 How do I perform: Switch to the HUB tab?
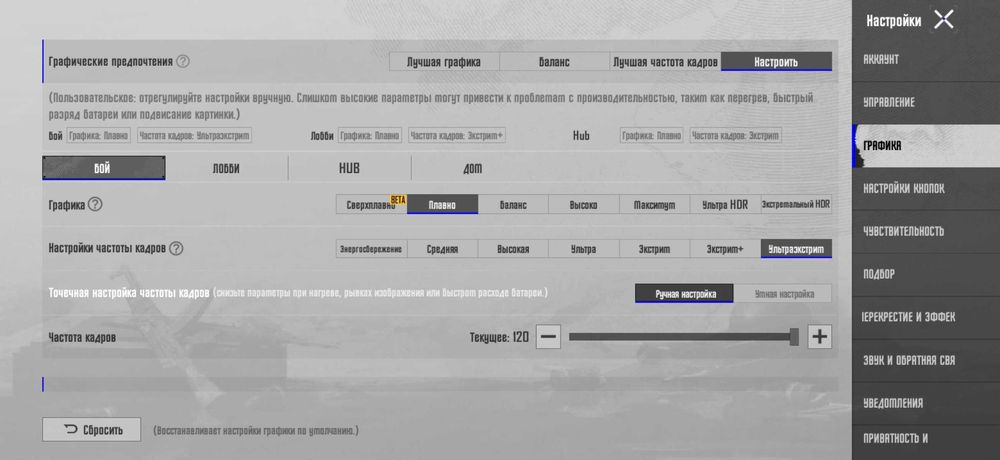(x=349, y=168)
